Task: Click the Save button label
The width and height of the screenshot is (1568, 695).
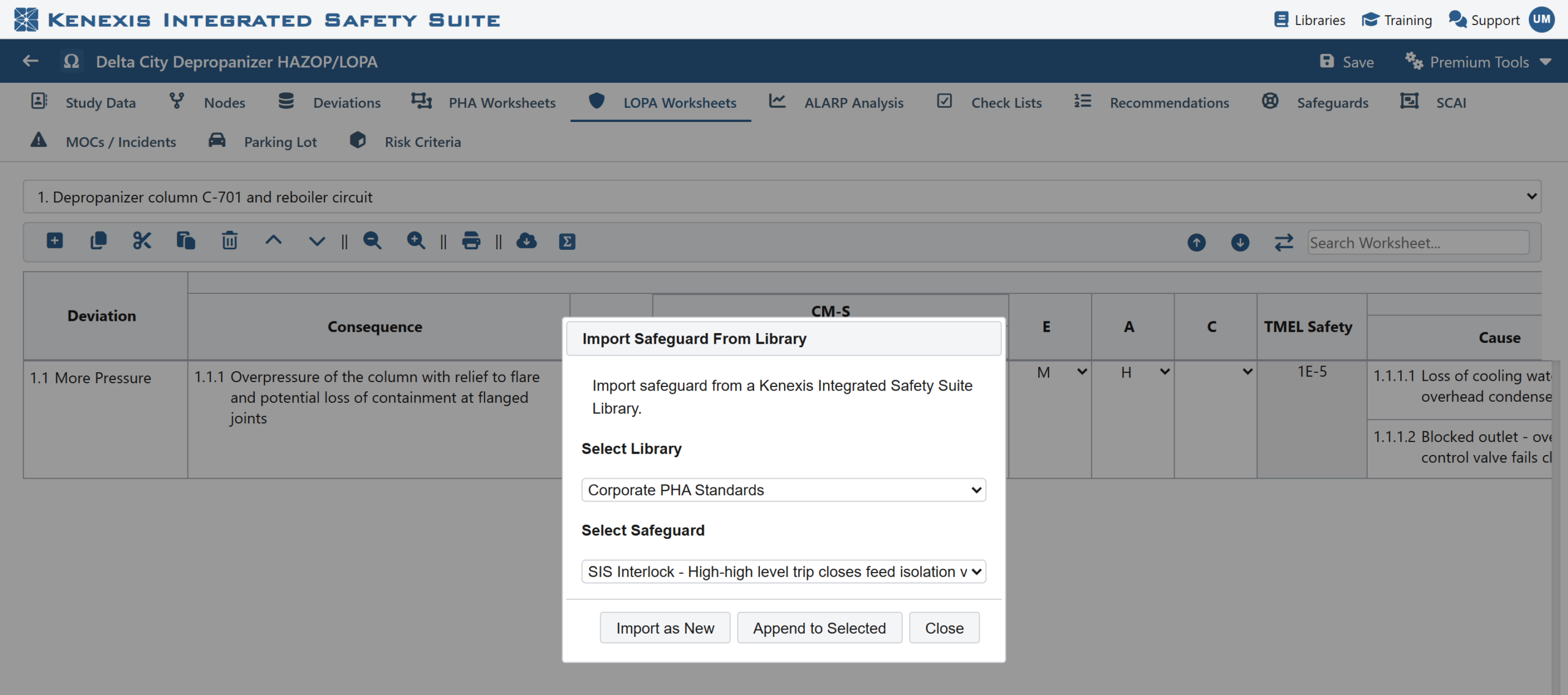Action: click(1359, 62)
